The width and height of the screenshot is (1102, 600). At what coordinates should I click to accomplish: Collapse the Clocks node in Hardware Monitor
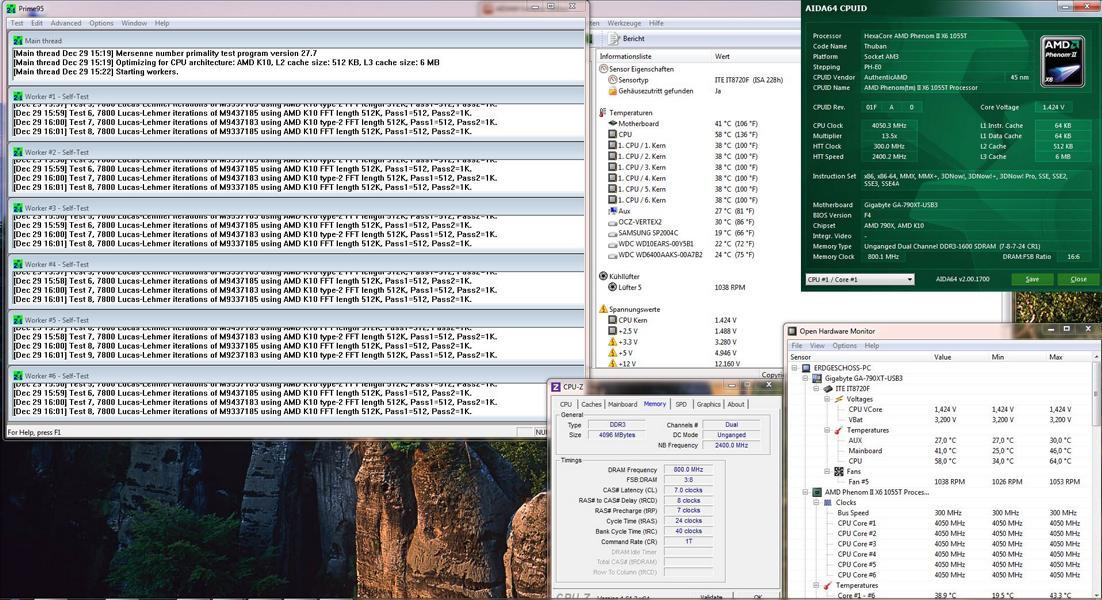click(817, 502)
